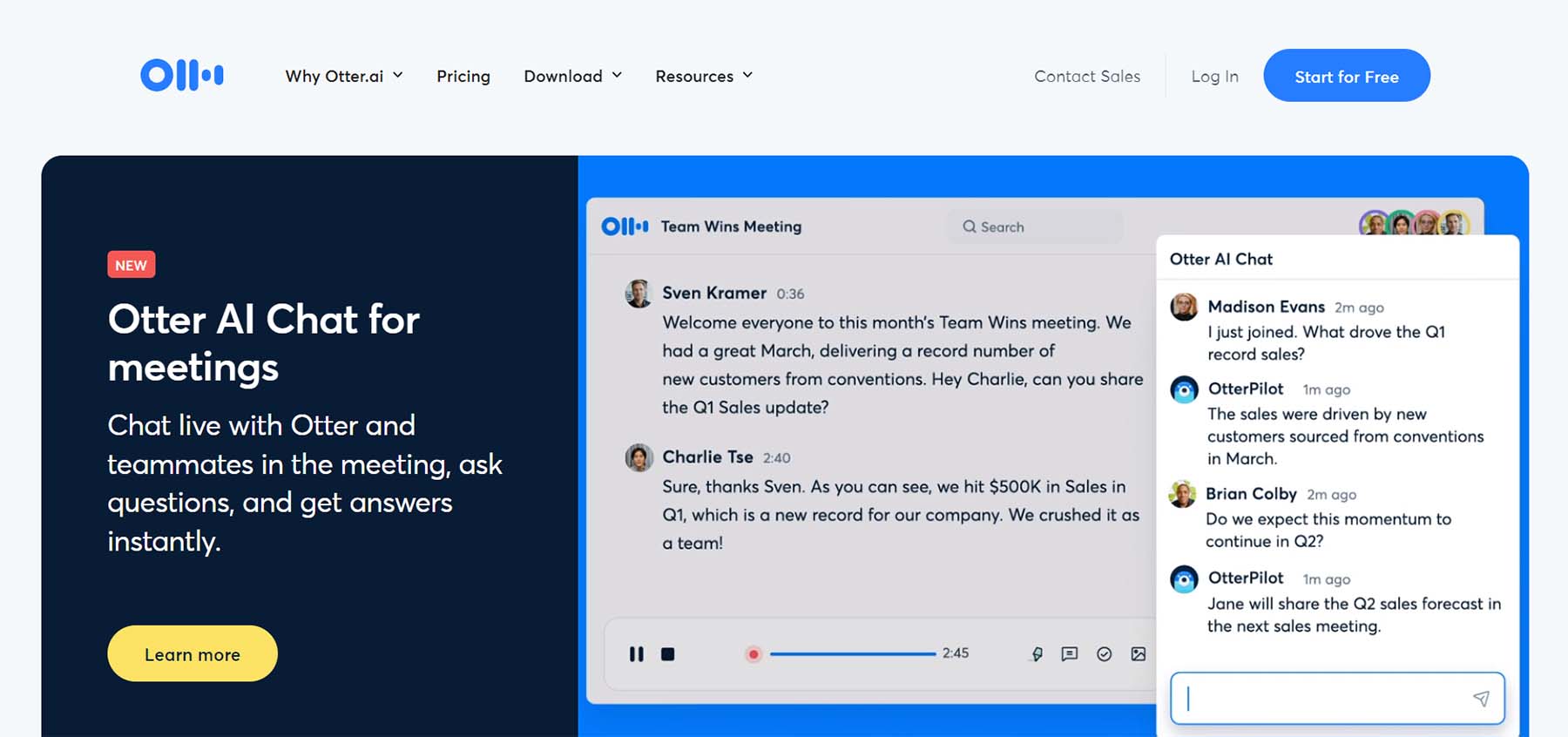Click the comment icon in the recording toolbar

tap(1070, 653)
